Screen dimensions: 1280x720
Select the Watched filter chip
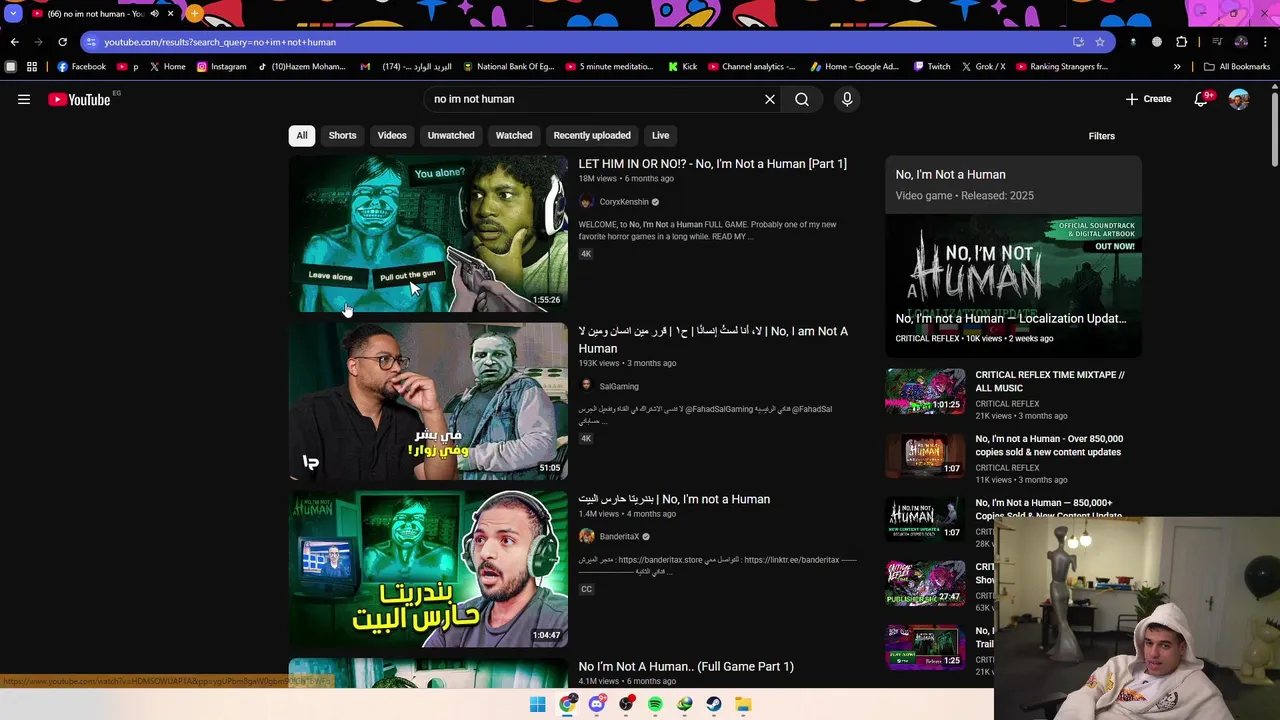point(514,135)
